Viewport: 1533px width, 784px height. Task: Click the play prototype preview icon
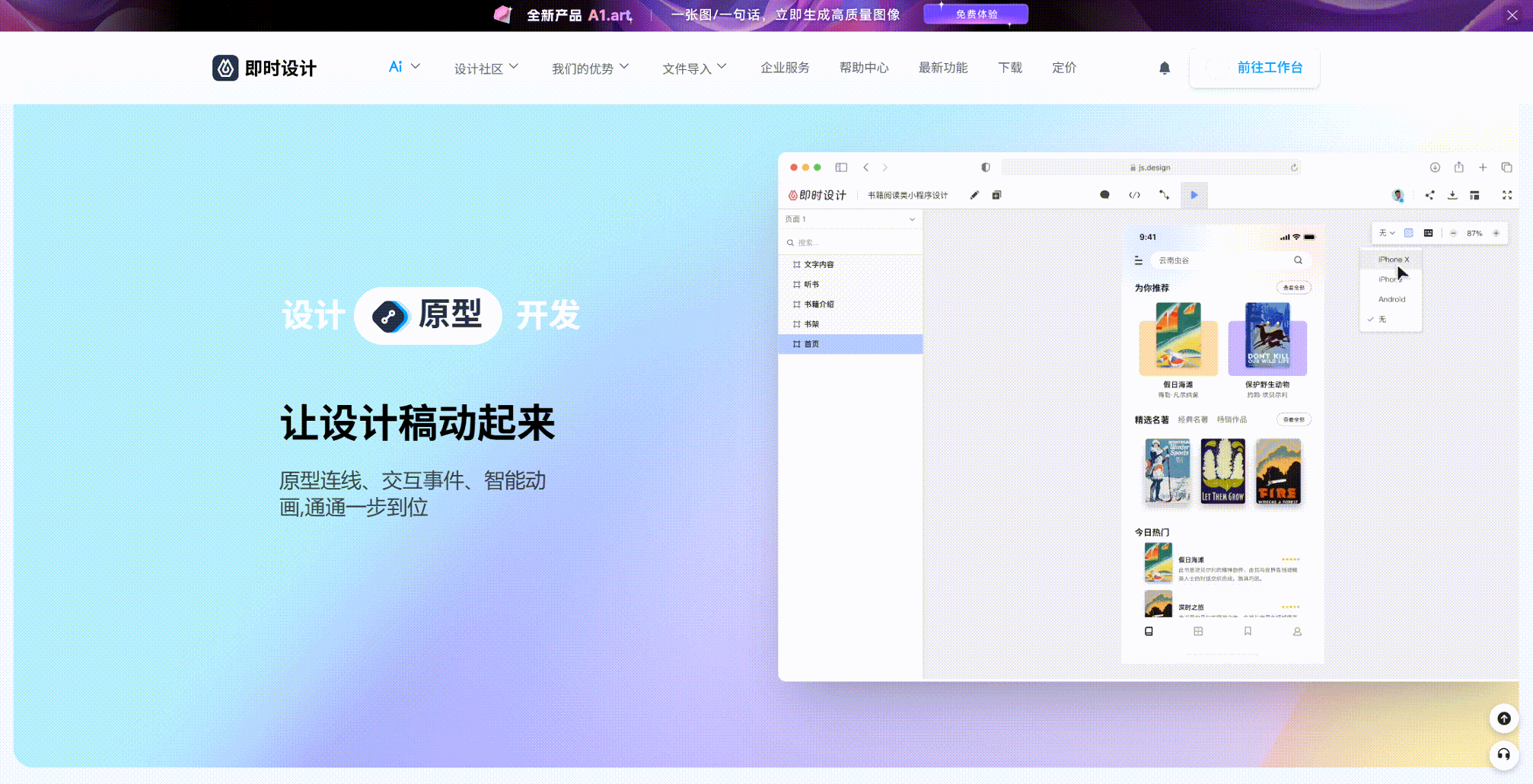click(x=1194, y=196)
